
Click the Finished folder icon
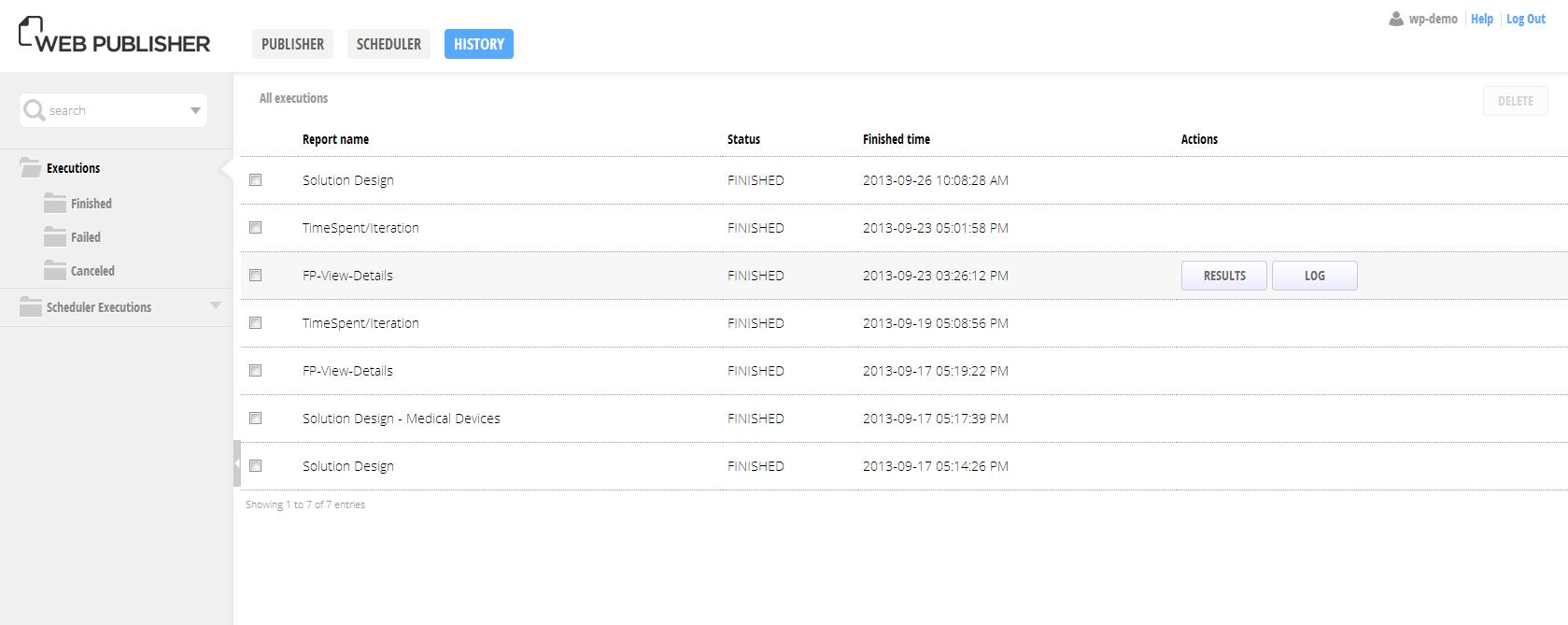coord(55,204)
